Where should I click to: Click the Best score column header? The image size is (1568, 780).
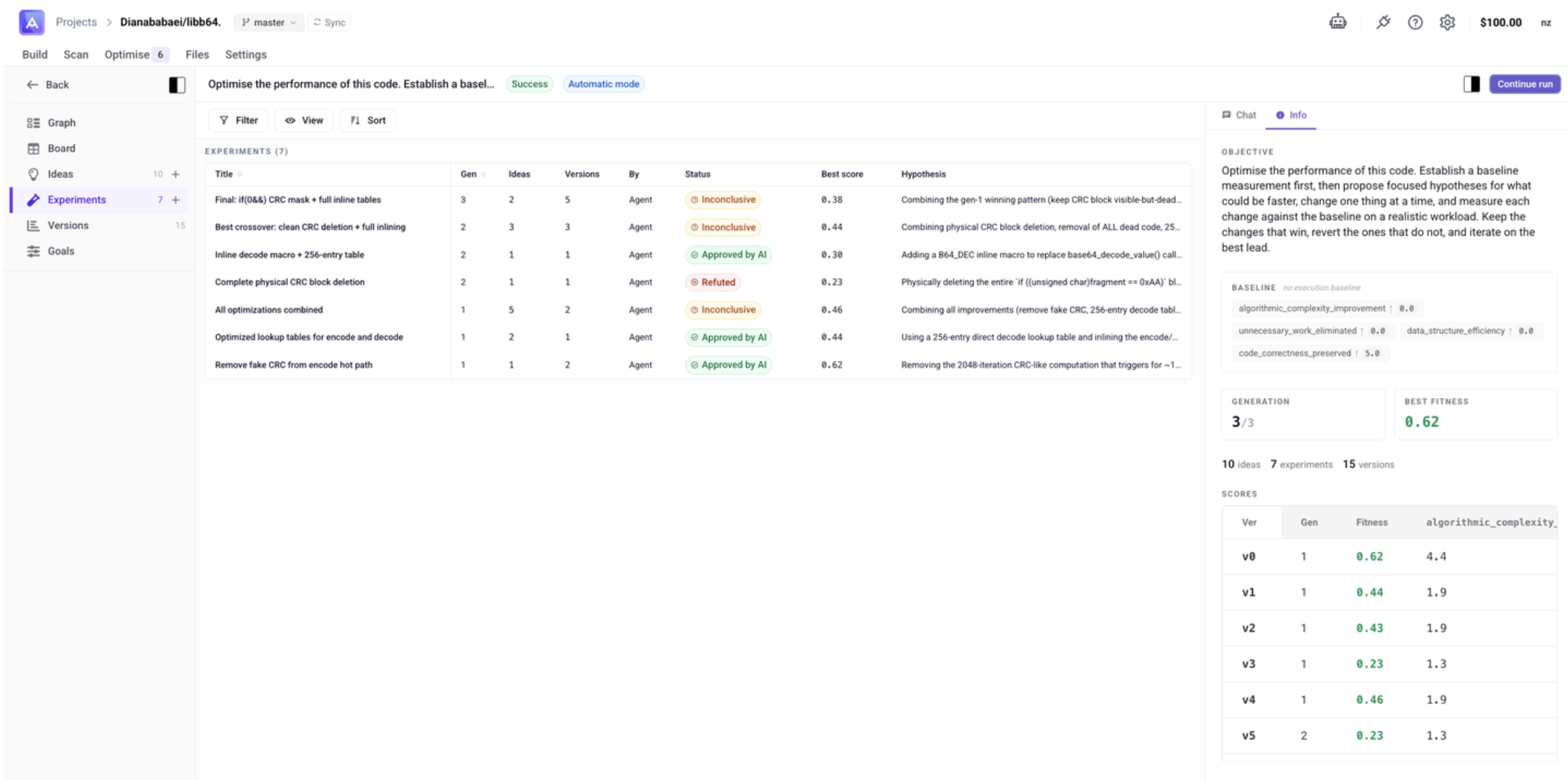(x=841, y=173)
